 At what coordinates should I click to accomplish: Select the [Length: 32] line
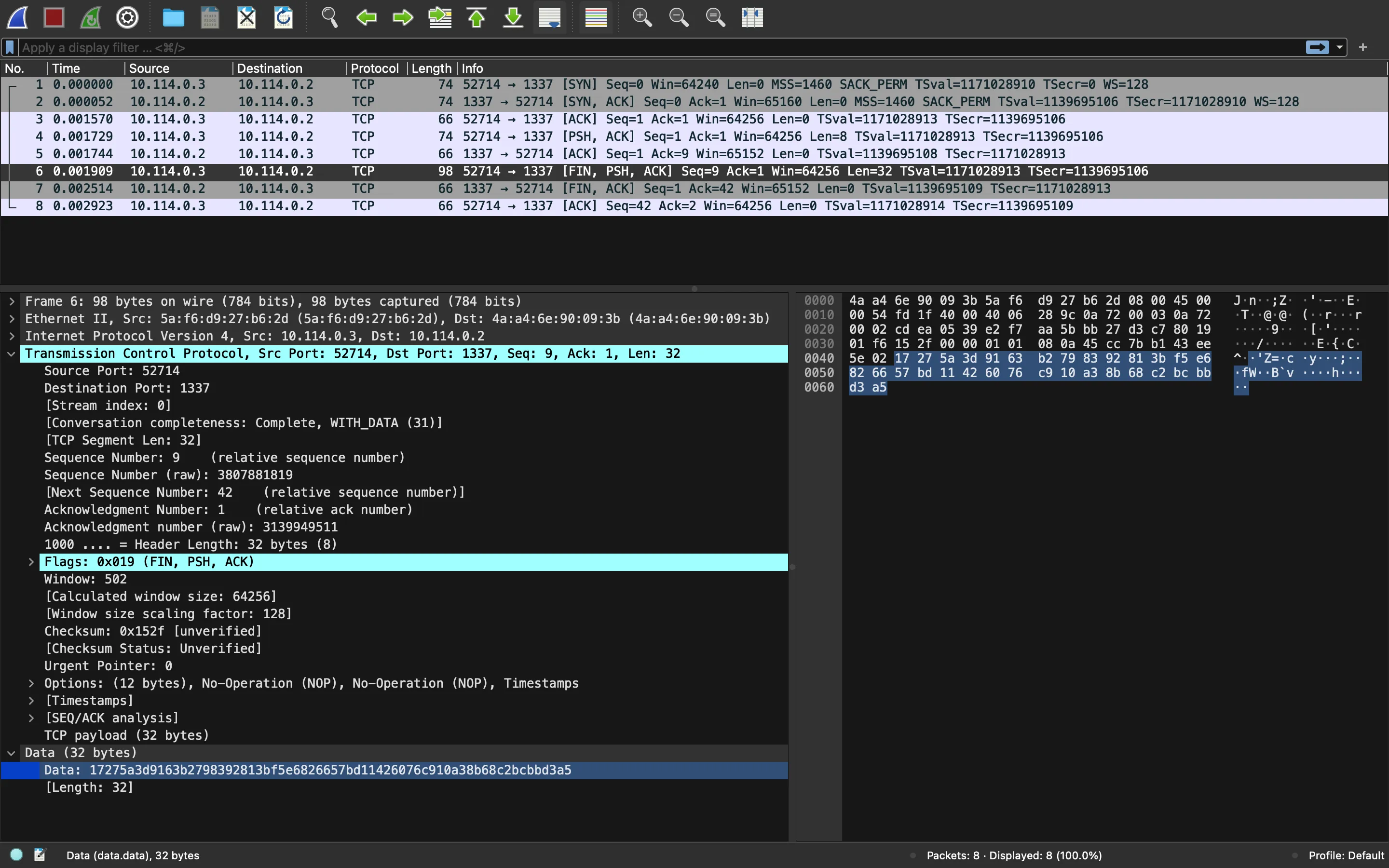89,787
